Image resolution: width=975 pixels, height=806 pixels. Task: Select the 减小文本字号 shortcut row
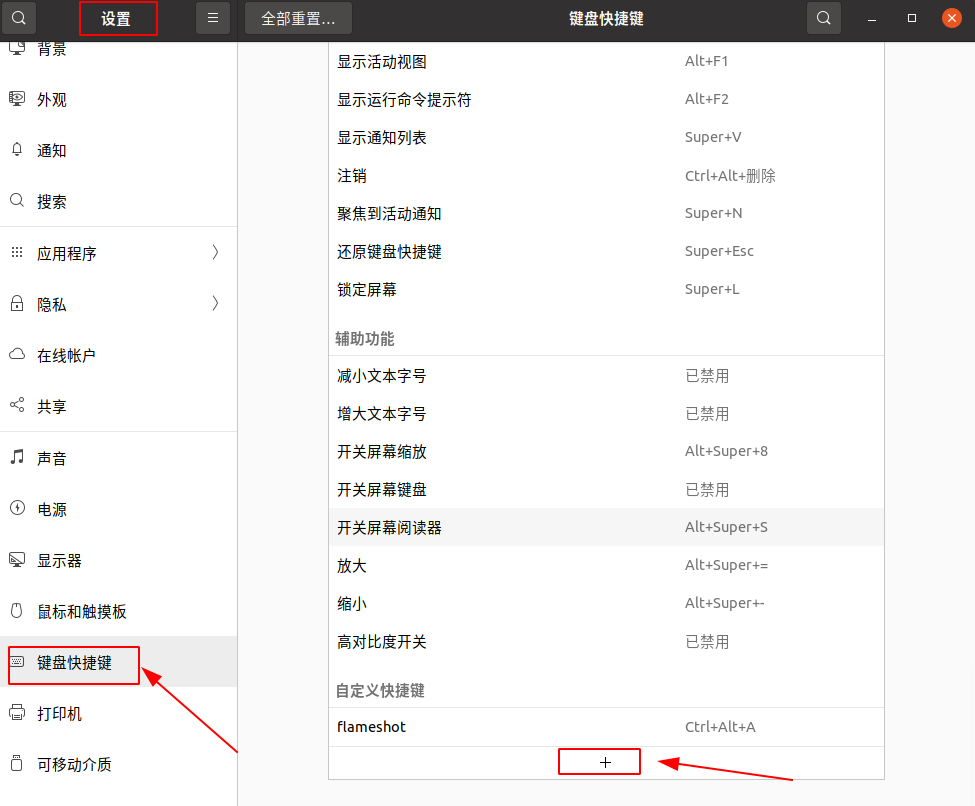pyautogui.click(x=606, y=376)
